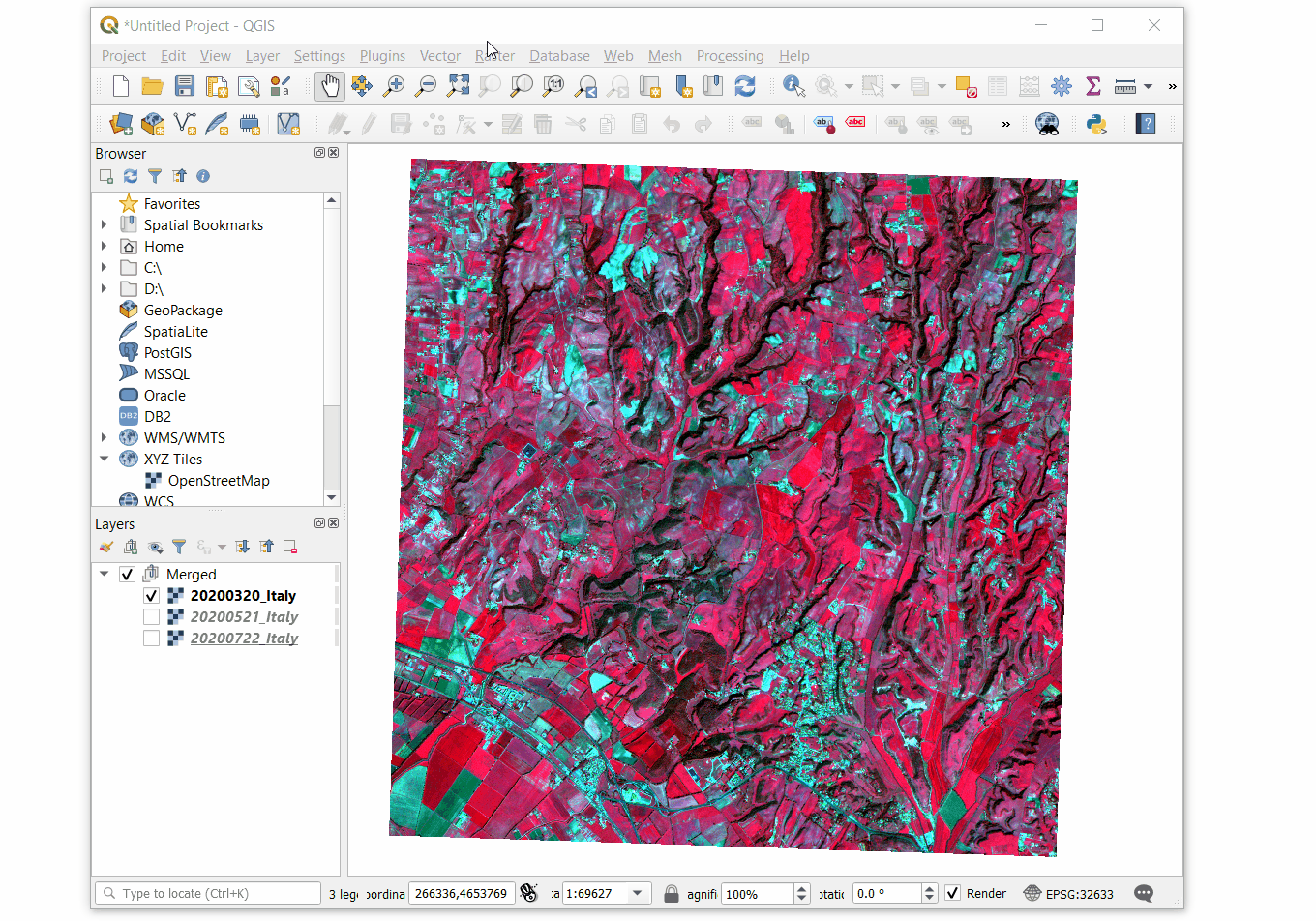Image resolution: width=1316 pixels, height=921 pixels.
Task: Click the Refresh map icon
Action: tap(745, 86)
